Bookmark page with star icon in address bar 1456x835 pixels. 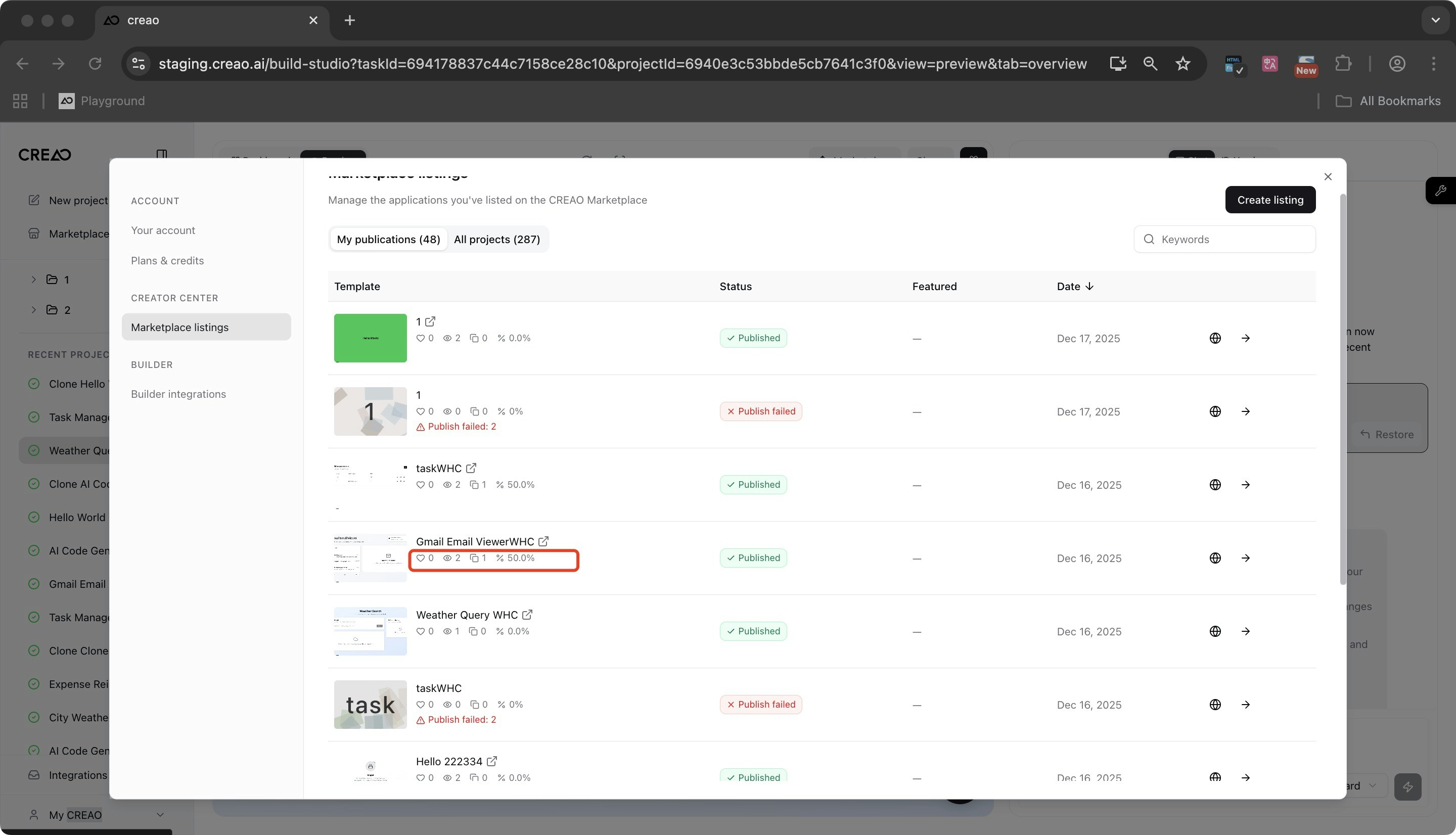click(1182, 64)
